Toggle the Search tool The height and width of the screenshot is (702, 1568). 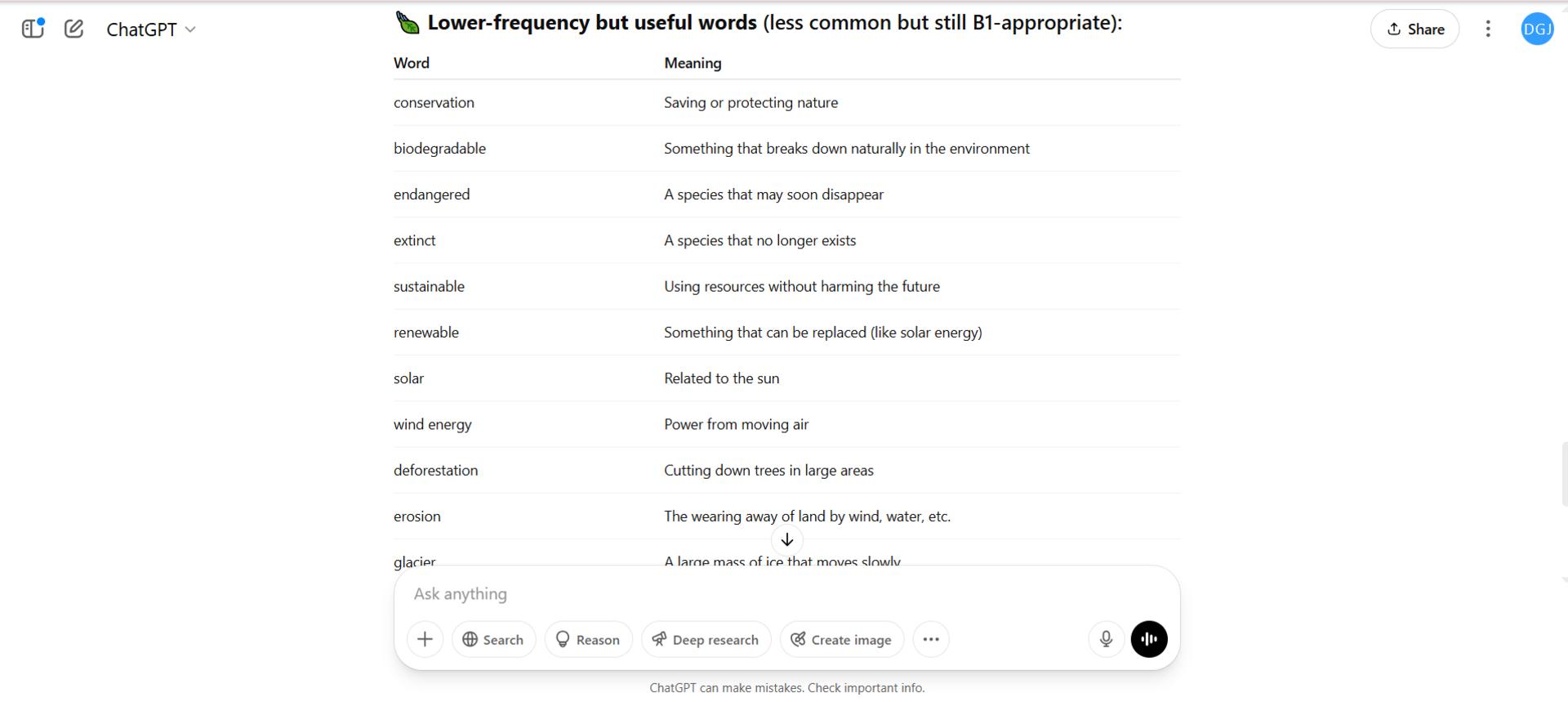click(493, 639)
